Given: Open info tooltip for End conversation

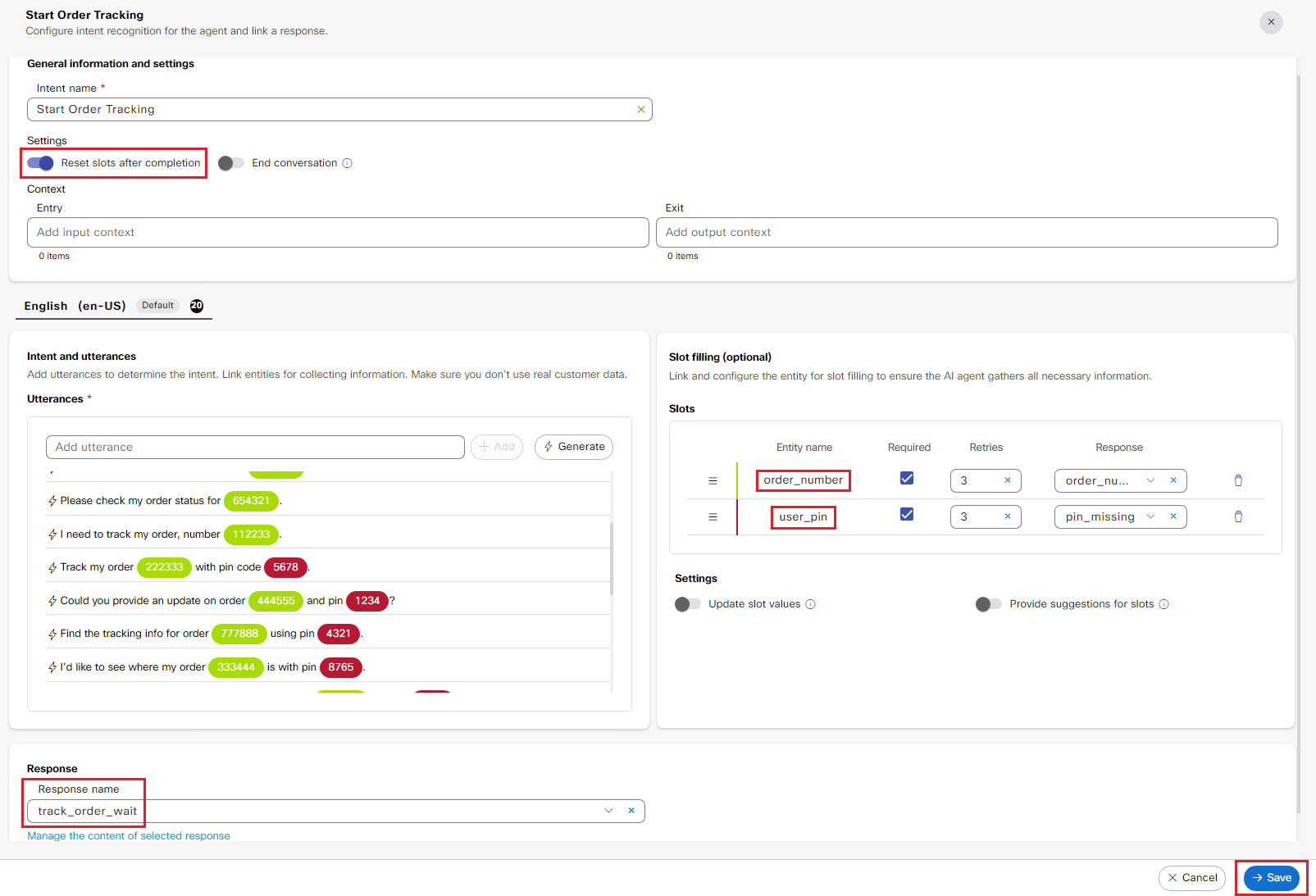Looking at the screenshot, I should pos(348,163).
